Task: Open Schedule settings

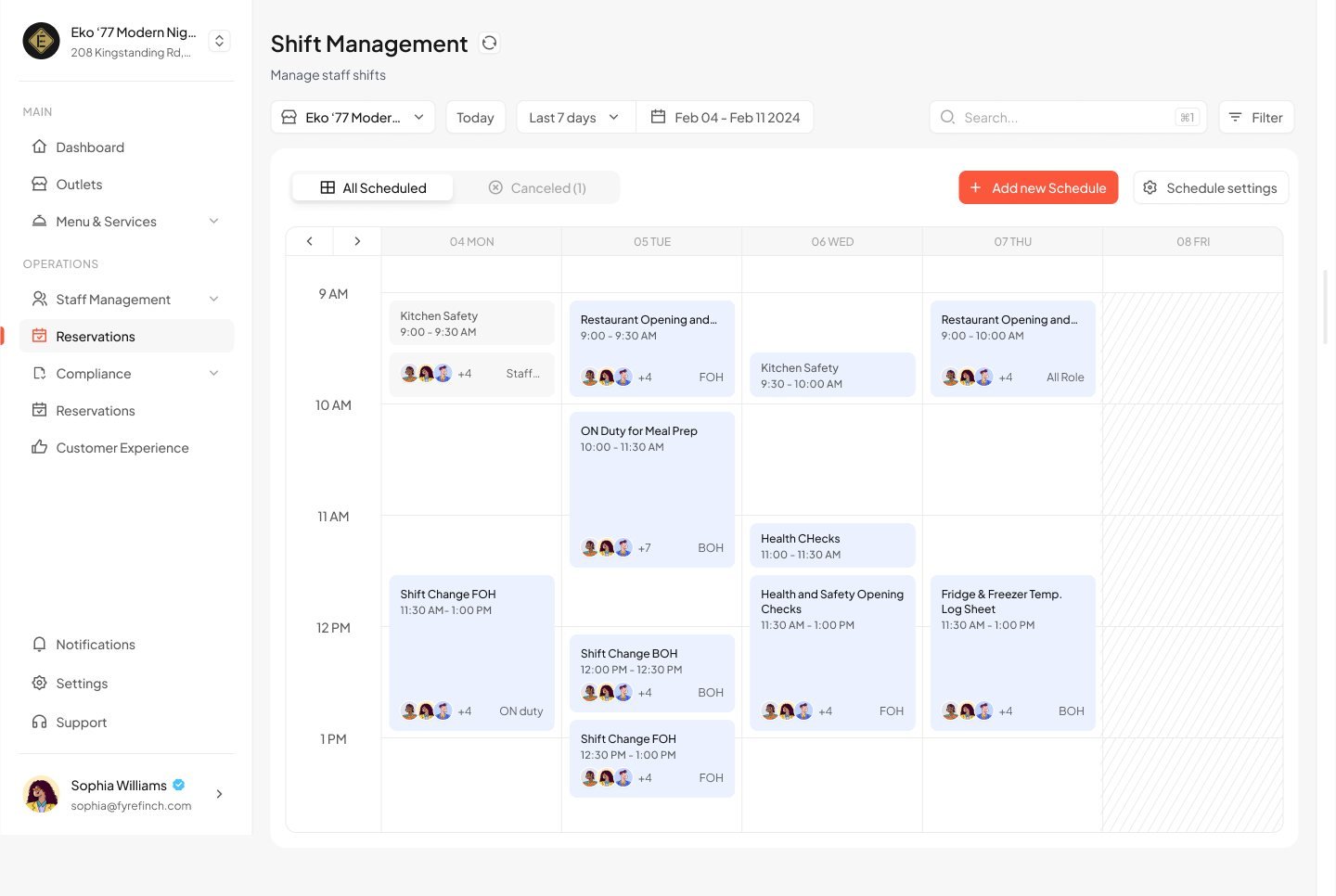Action: tap(1211, 187)
